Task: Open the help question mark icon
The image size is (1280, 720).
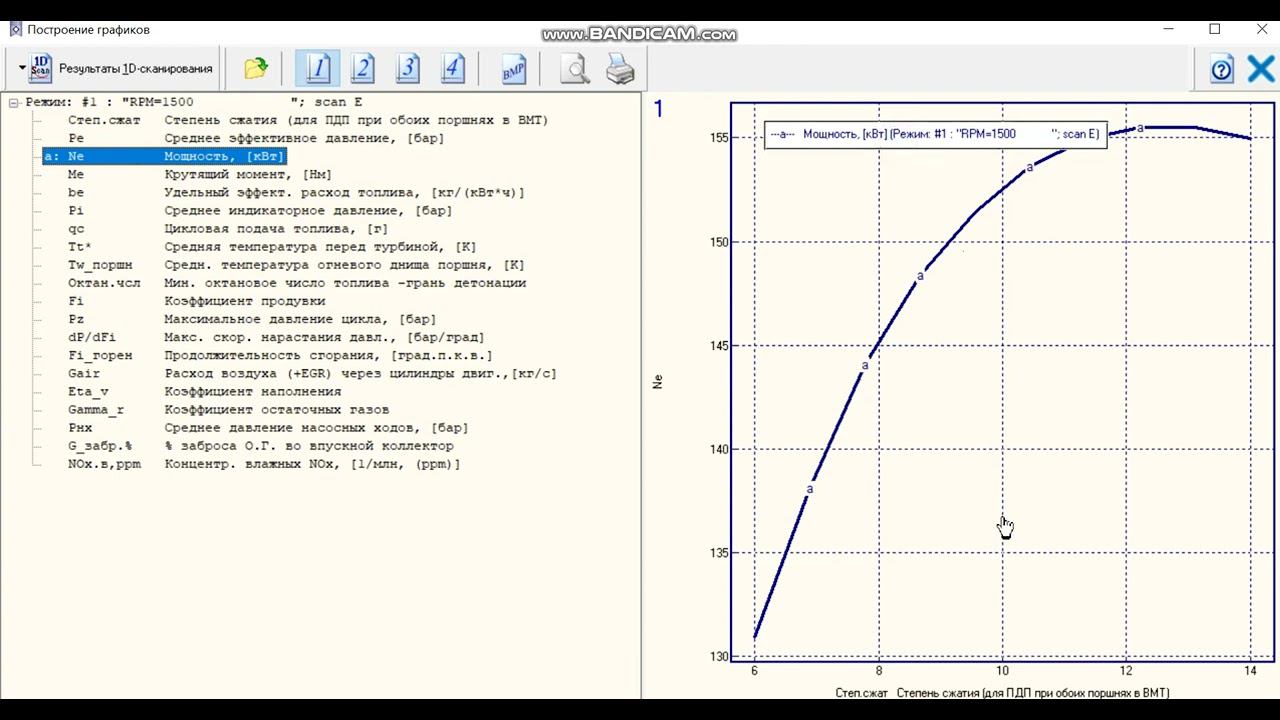Action: coord(1221,70)
